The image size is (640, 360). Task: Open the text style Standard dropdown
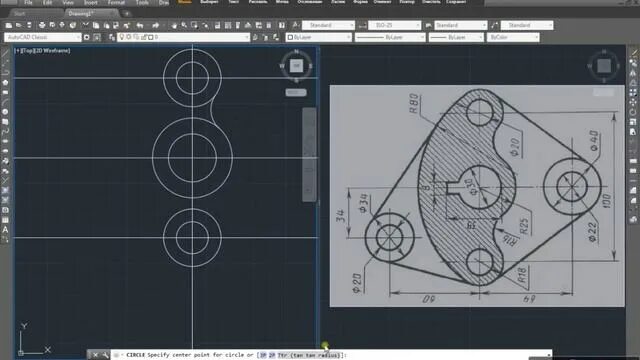tap(328, 25)
